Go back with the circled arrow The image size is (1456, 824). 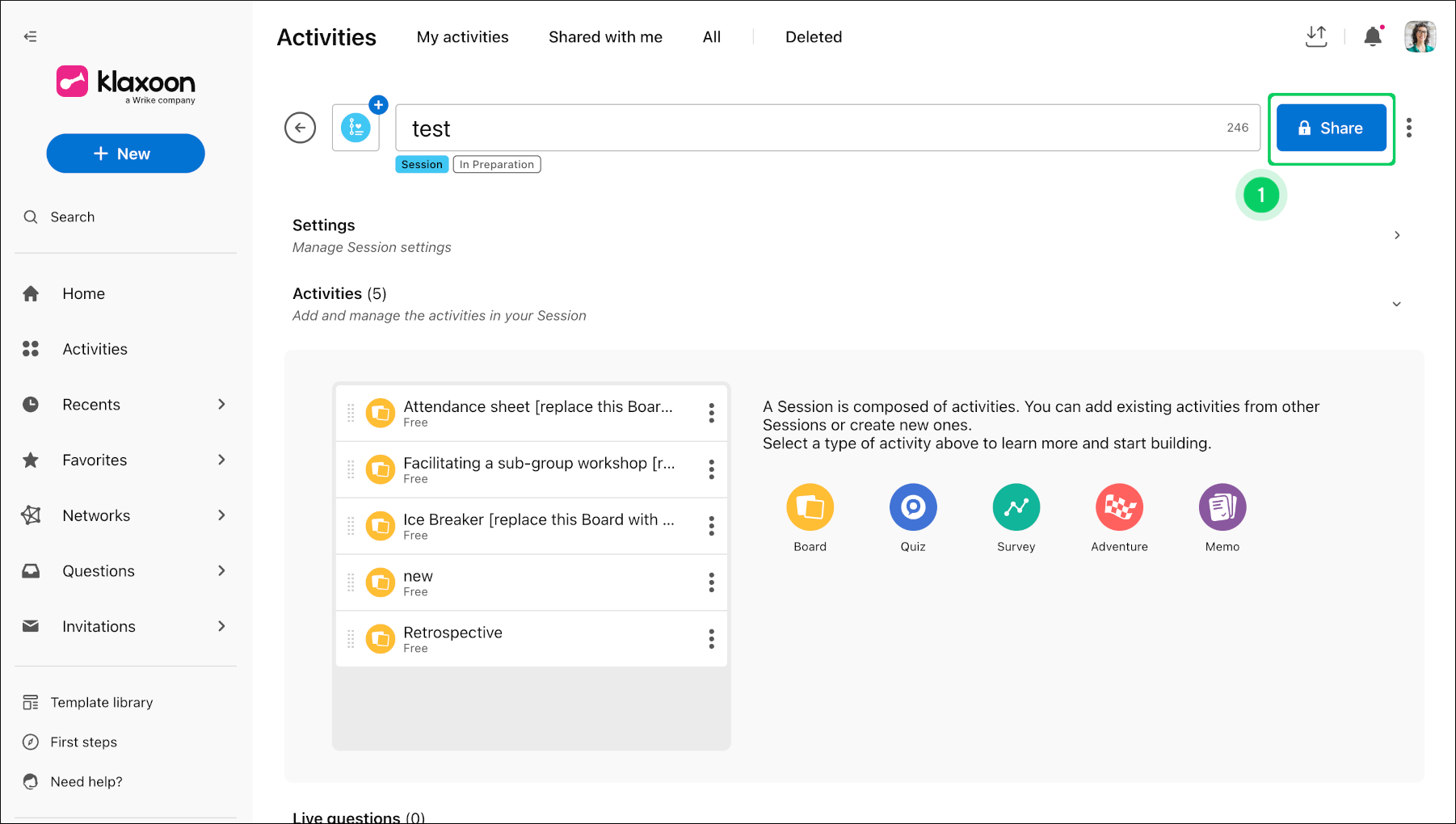coord(300,128)
